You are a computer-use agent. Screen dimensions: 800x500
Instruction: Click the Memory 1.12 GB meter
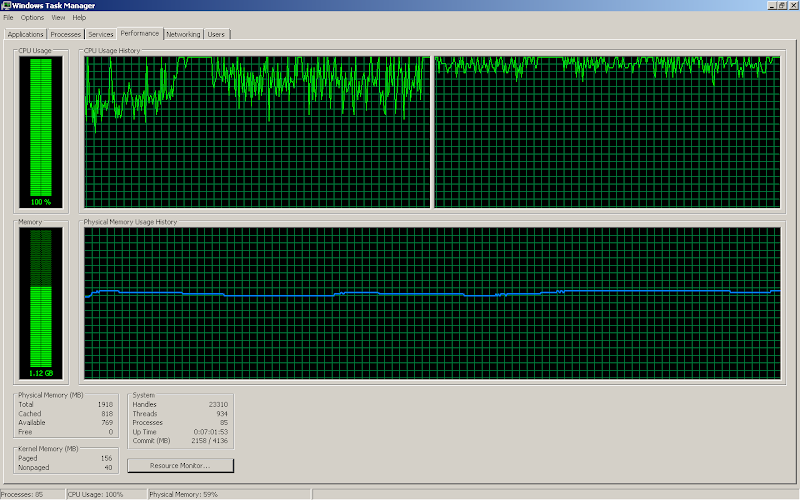41,303
